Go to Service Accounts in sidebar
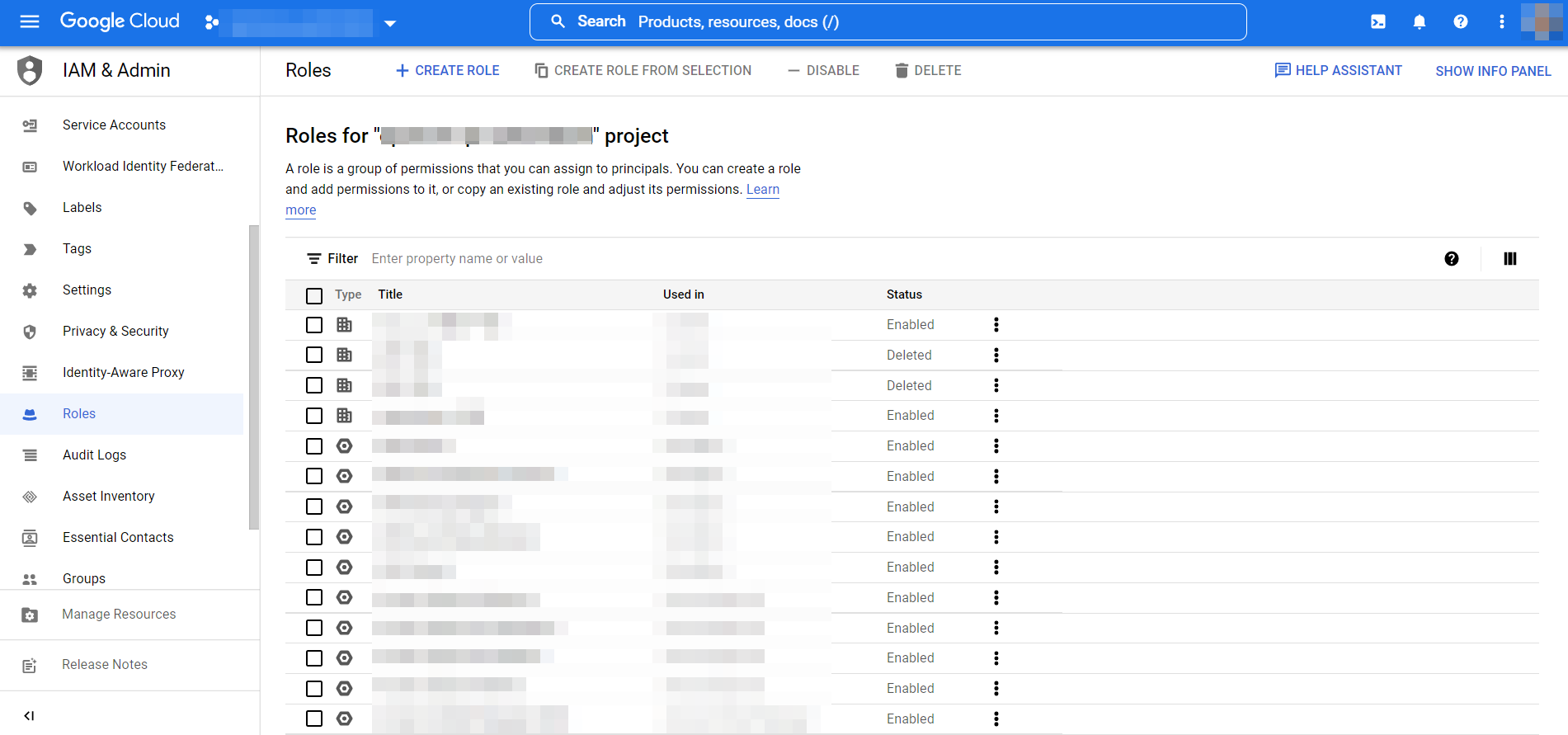This screenshot has width=1568, height=735. tap(114, 125)
